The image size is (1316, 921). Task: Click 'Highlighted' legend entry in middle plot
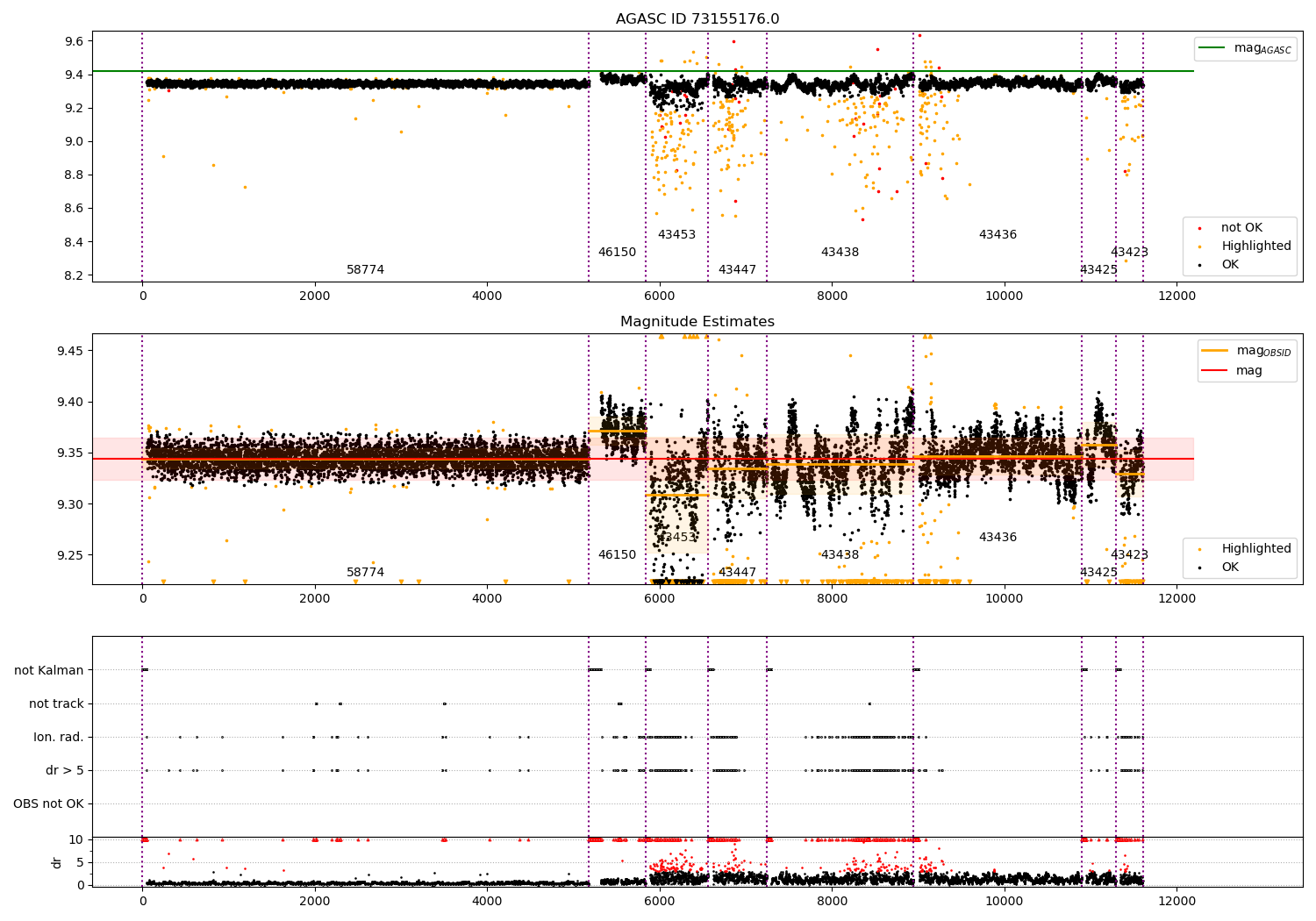coord(1256,549)
